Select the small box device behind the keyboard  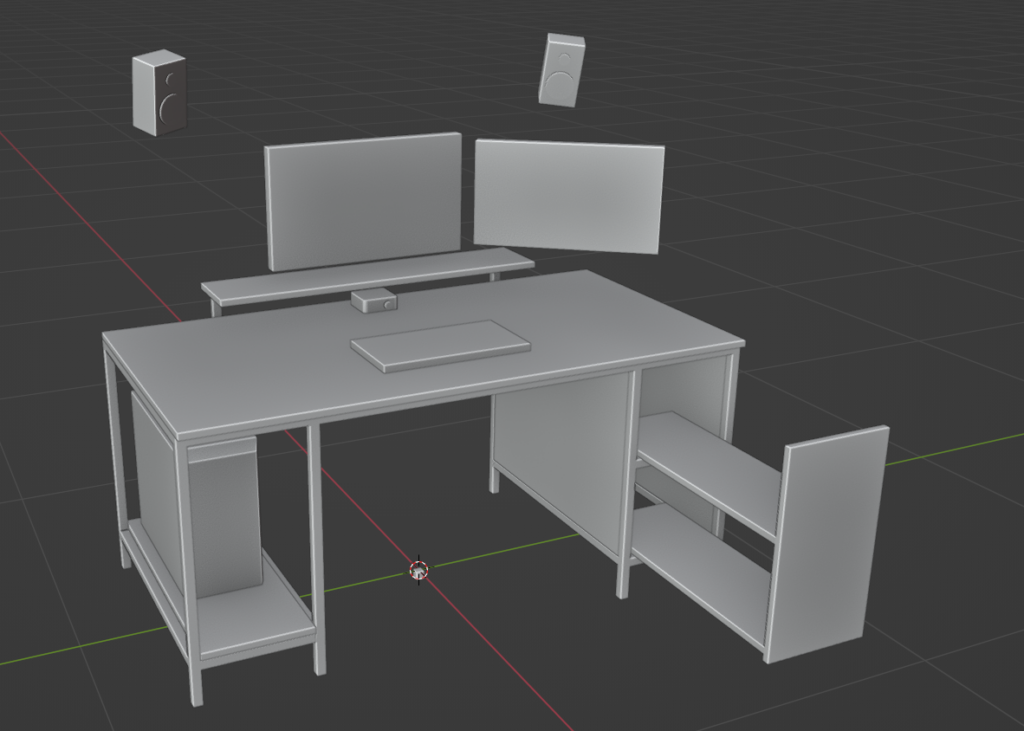375,300
